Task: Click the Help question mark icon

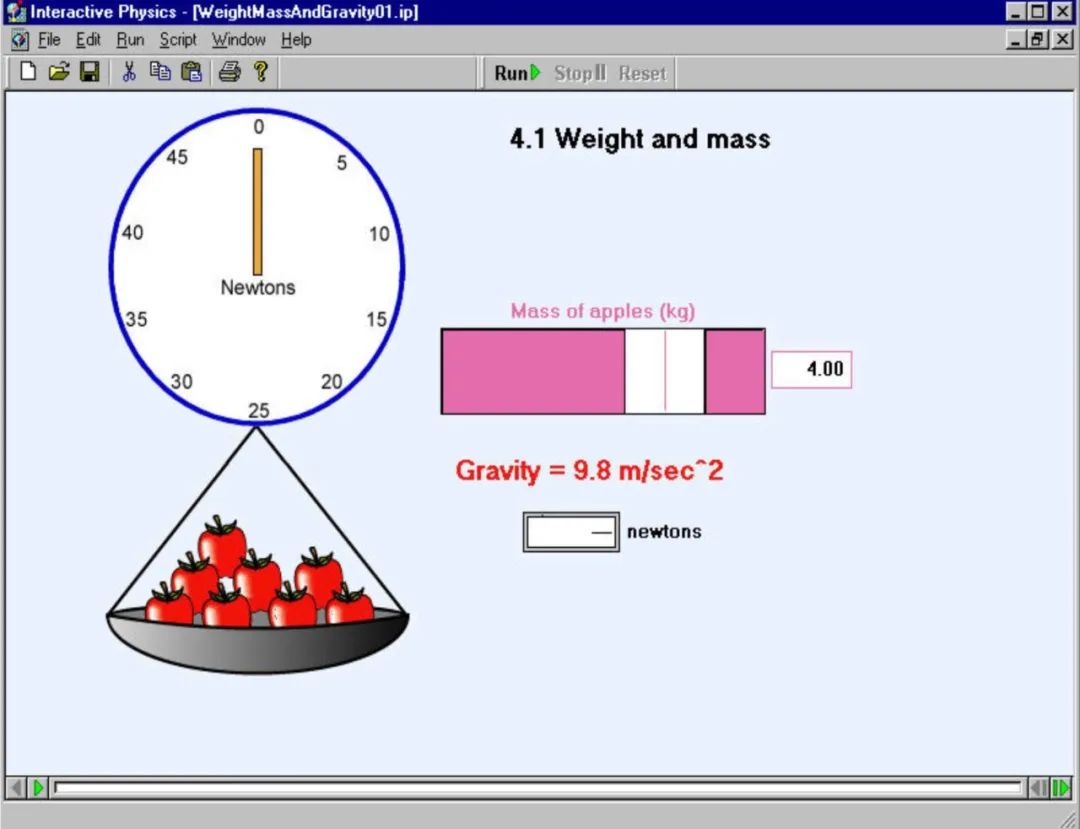Action: coord(260,72)
